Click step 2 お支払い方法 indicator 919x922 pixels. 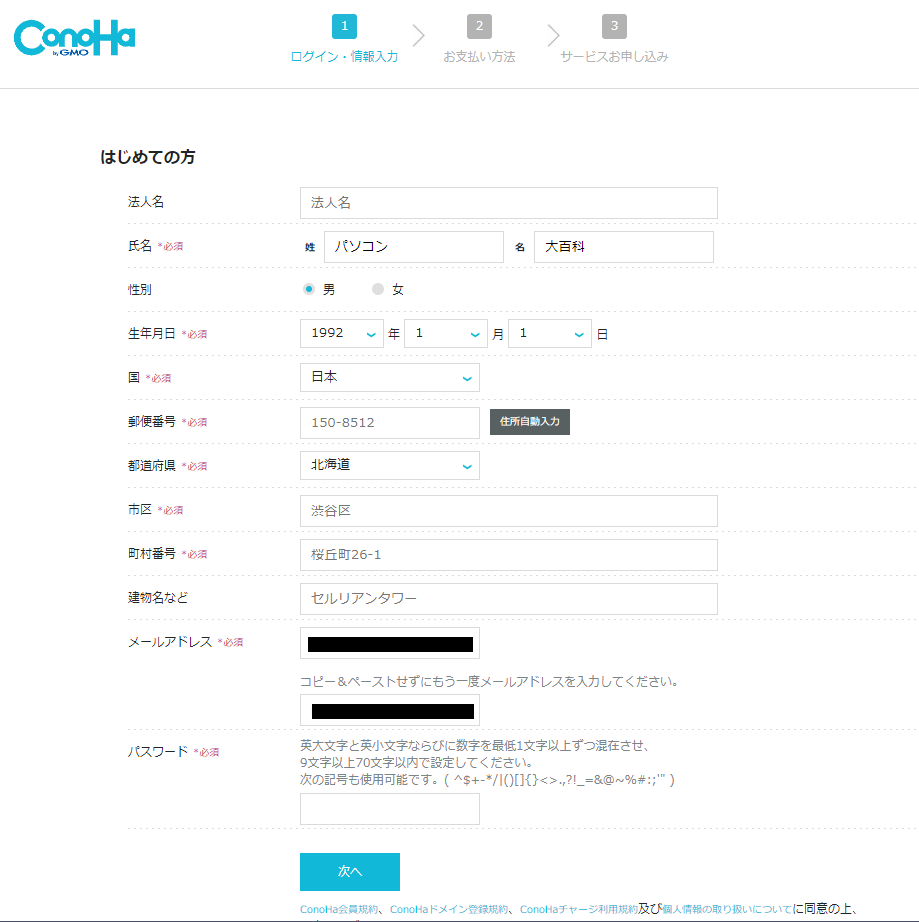pyautogui.click(x=479, y=40)
